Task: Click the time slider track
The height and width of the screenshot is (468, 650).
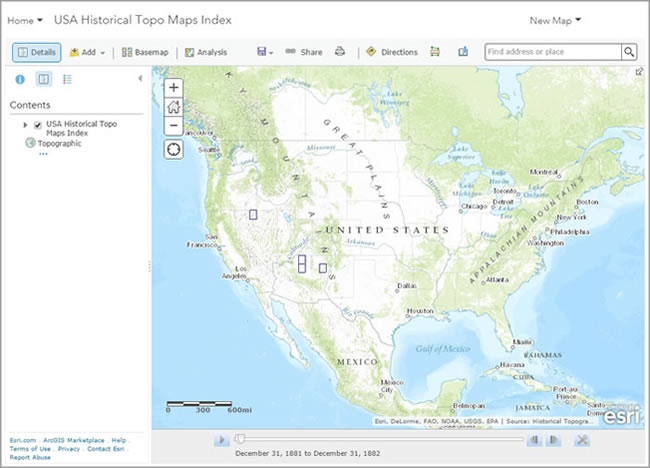Action: click(x=379, y=439)
